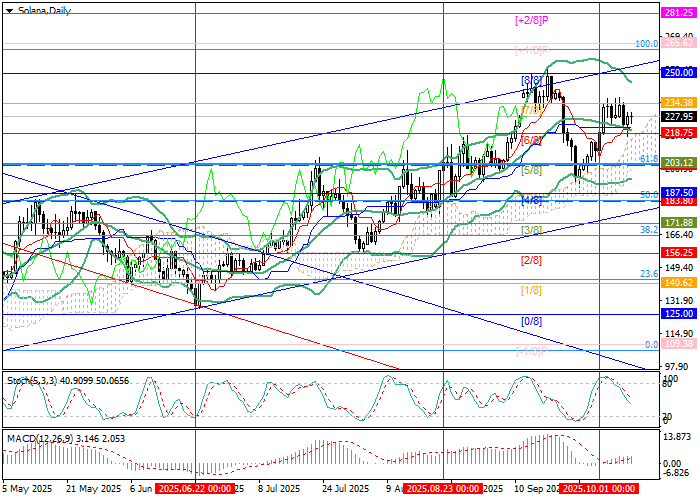Click the 166.40 price axis value

pos(678,234)
